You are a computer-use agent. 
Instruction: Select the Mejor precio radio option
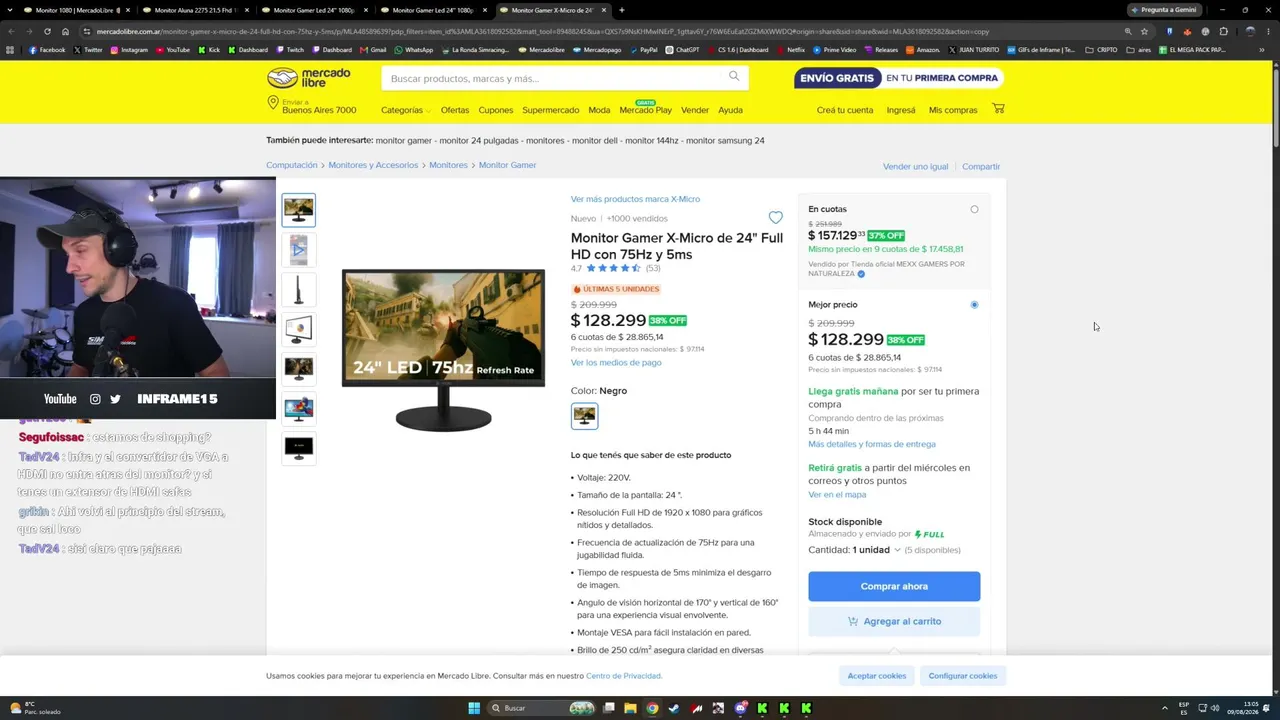(x=974, y=304)
